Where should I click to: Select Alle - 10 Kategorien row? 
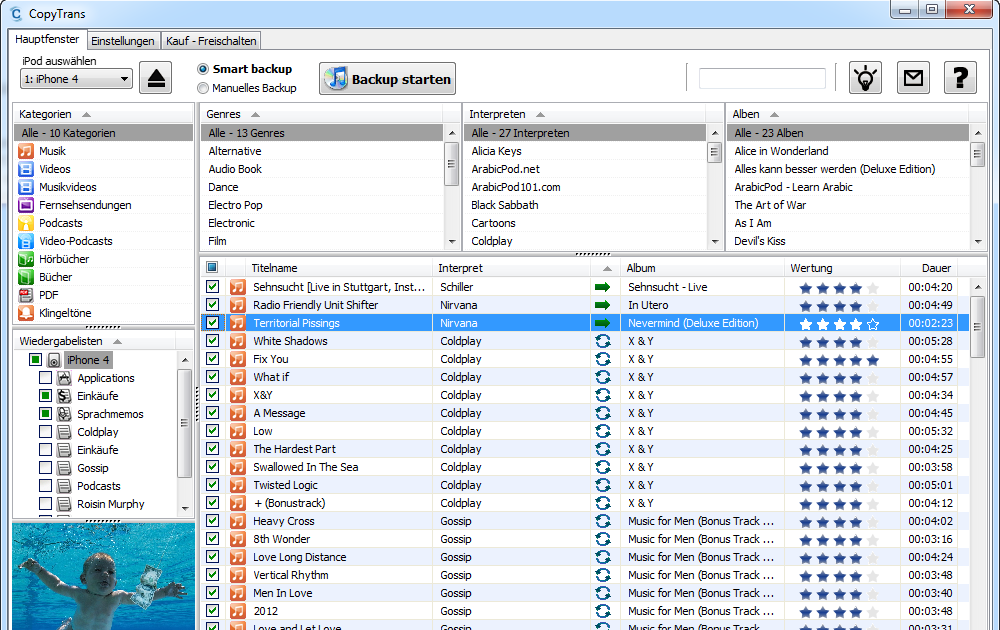point(103,133)
